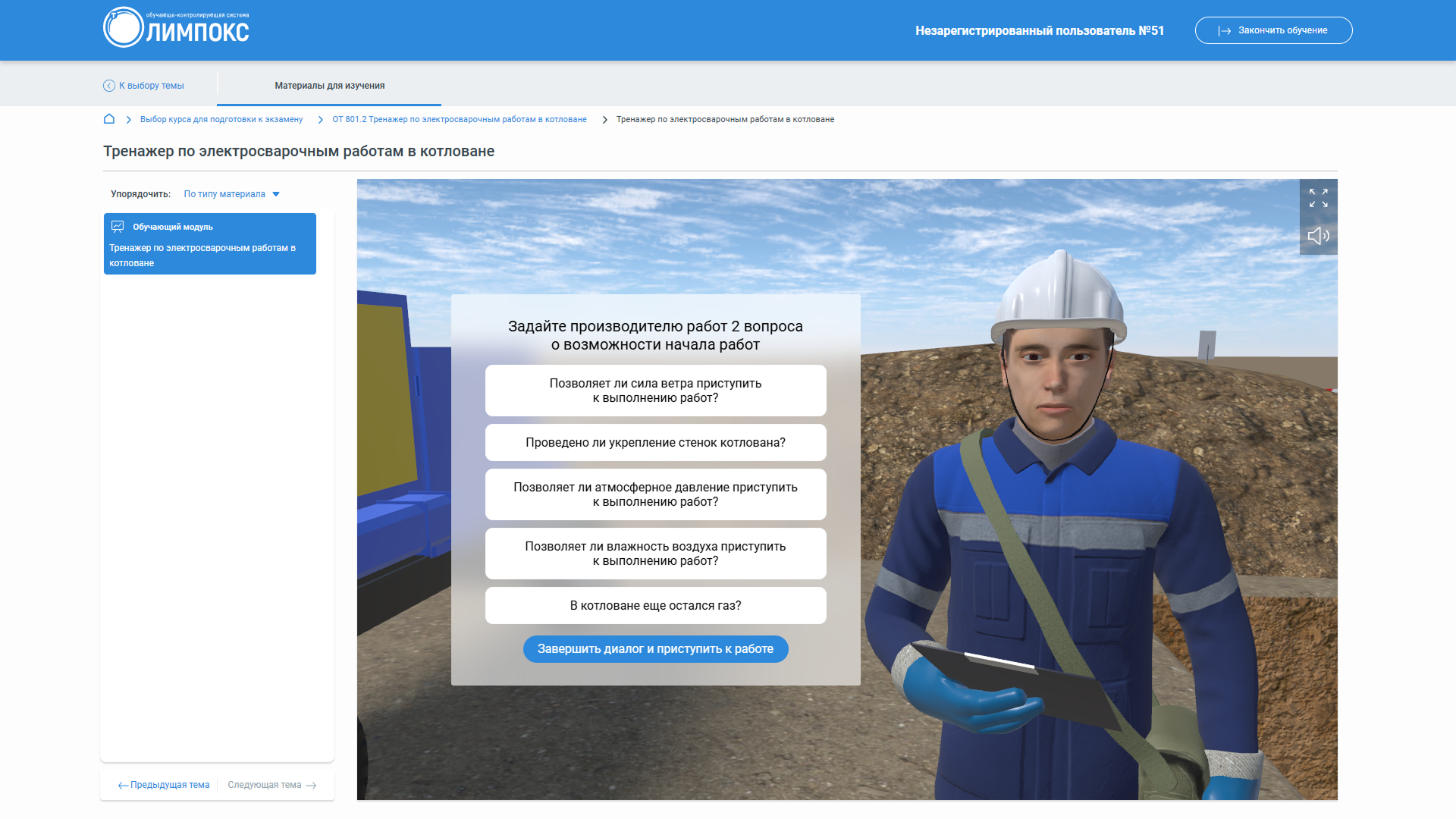Ask whether wind speed allows starting work
The image size is (1456, 819).
[x=655, y=391]
